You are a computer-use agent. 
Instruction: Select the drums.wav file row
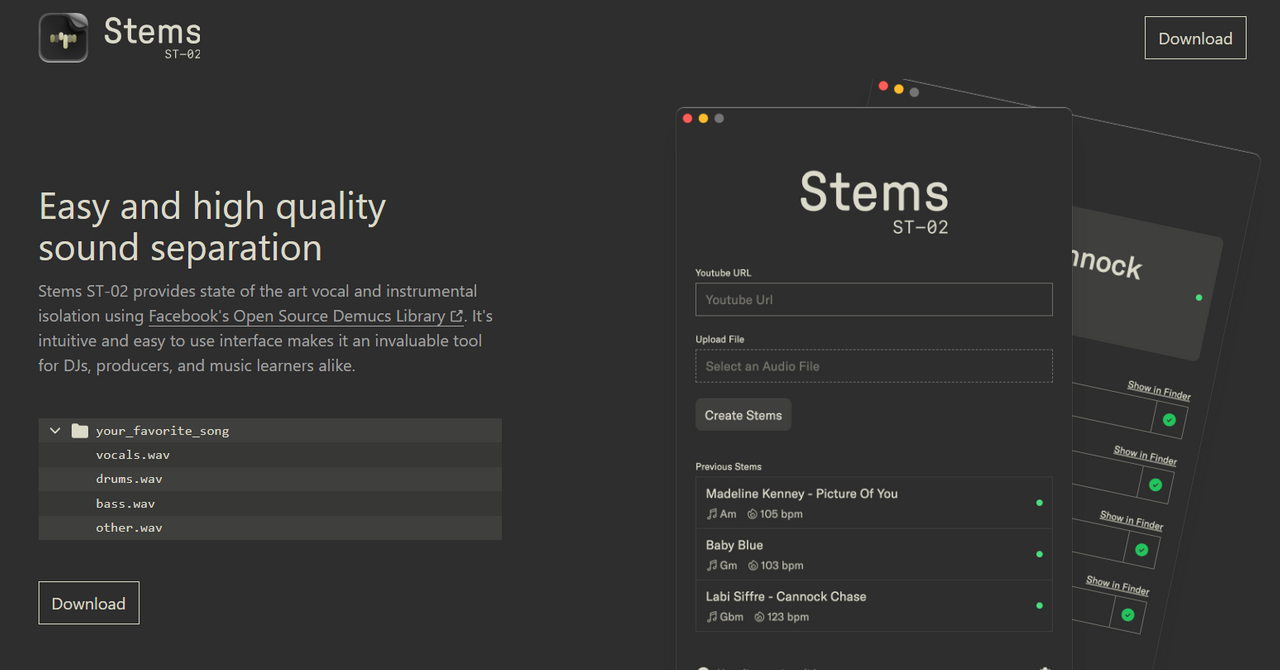270,479
